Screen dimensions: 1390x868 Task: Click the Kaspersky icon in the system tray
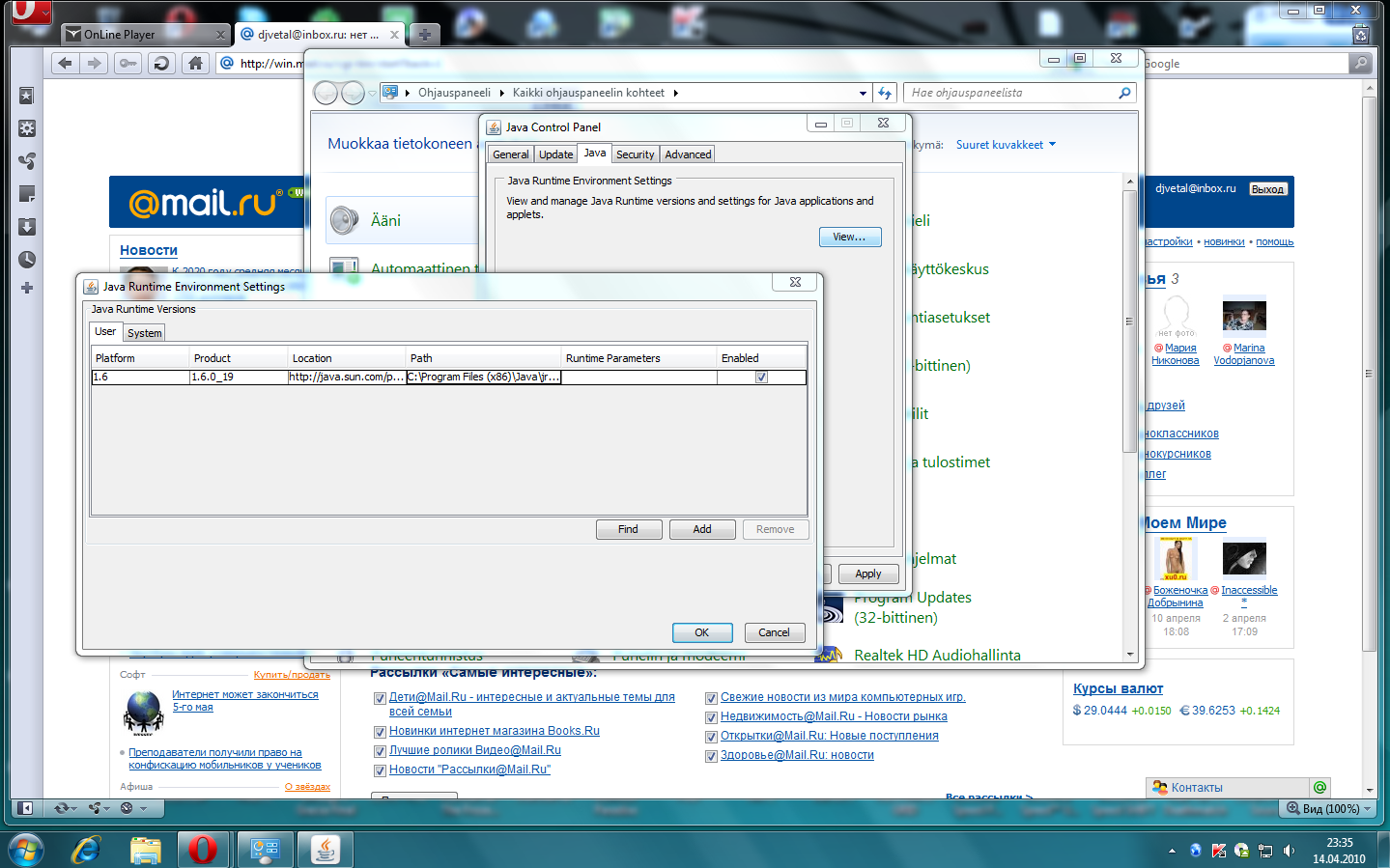pyautogui.click(x=1219, y=851)
